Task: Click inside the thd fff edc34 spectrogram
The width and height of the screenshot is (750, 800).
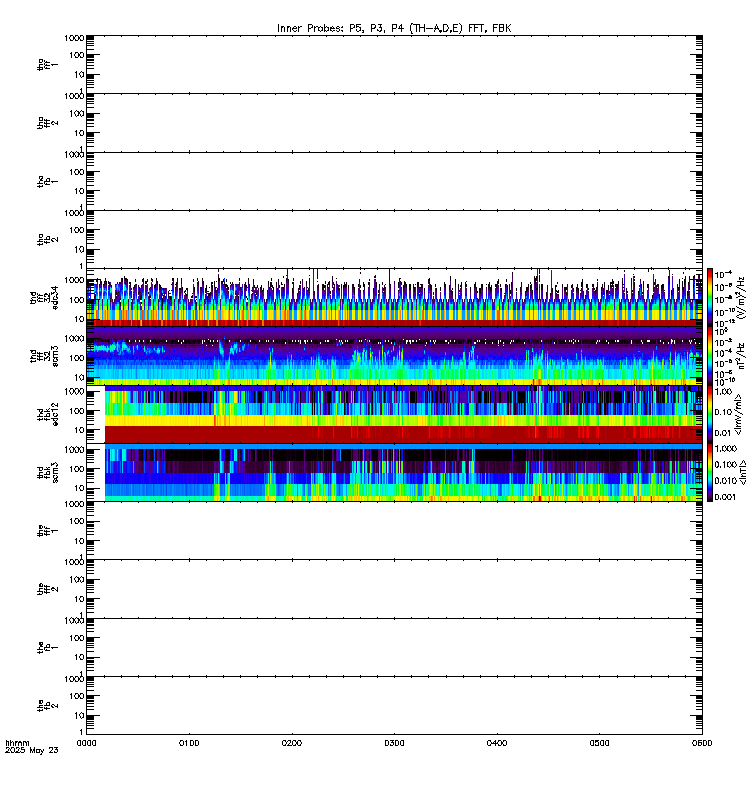Action: (x=394, y=297)
